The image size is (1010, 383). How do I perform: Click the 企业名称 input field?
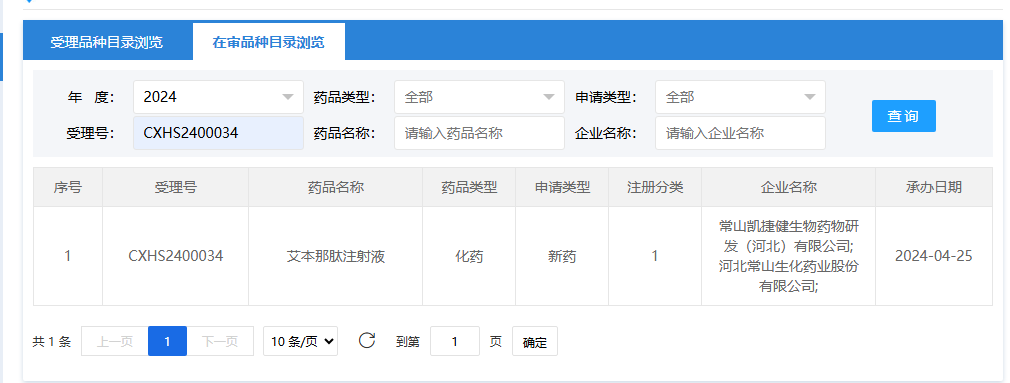(740, 133)
